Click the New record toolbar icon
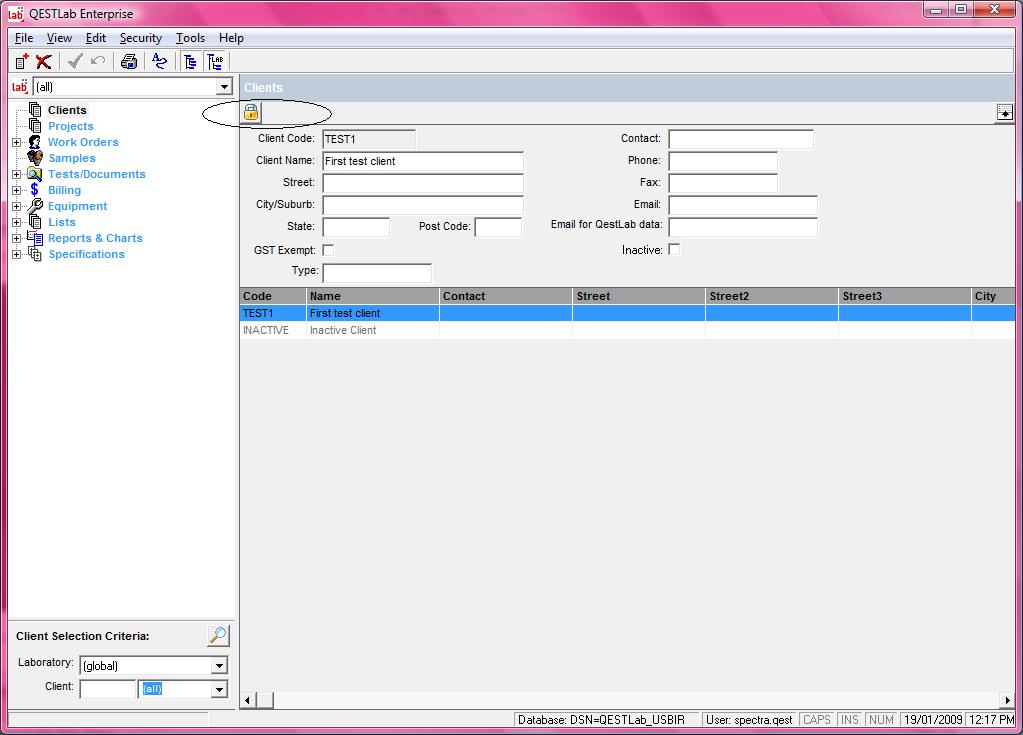Screen dimensions: 1023x735 (22, 62)
